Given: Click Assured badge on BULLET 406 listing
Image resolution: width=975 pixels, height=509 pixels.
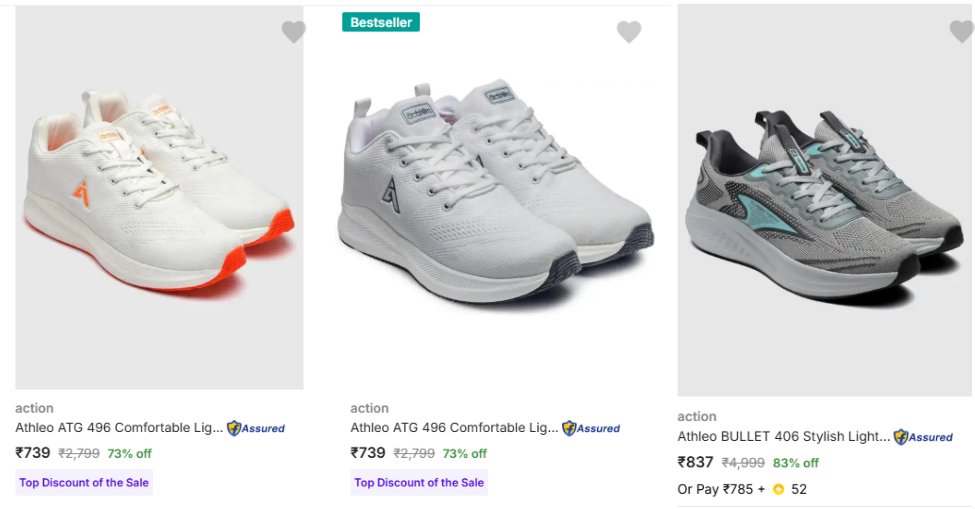Looking at the screenshot, I should [x=923, y=437].
